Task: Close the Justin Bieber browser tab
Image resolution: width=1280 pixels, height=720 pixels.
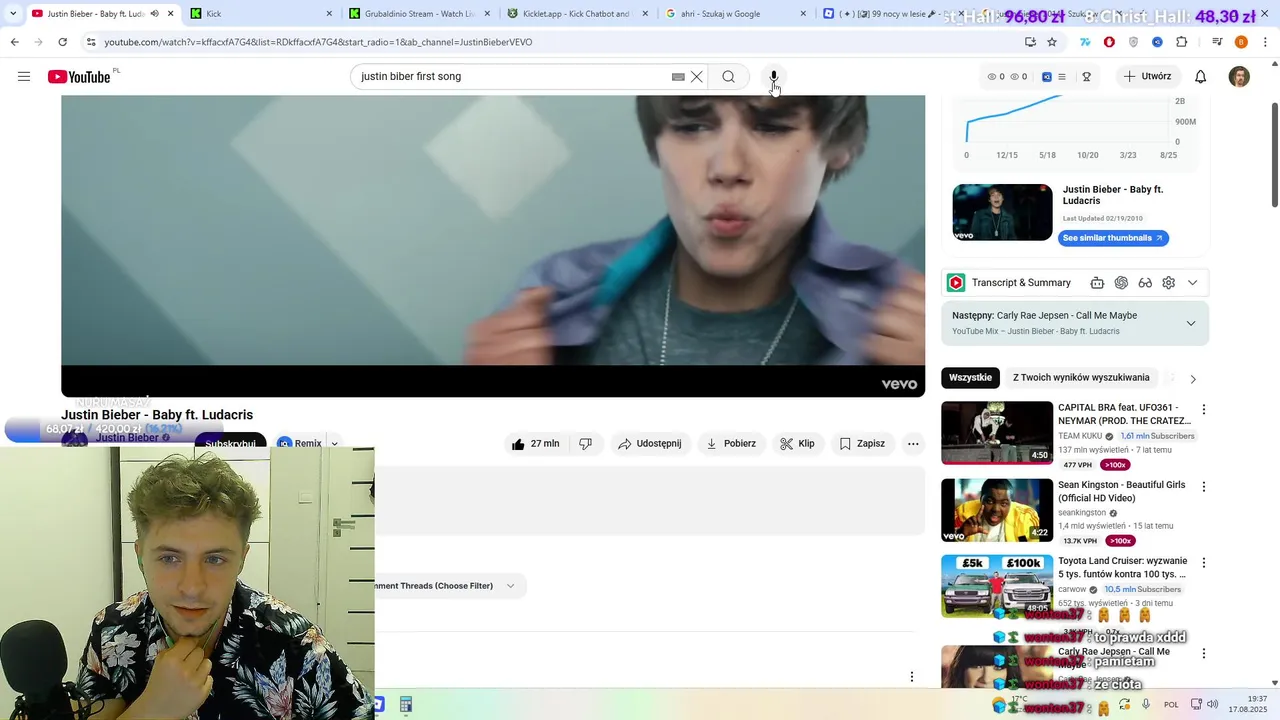Action: pyautogui.click(x=171, y=14)
